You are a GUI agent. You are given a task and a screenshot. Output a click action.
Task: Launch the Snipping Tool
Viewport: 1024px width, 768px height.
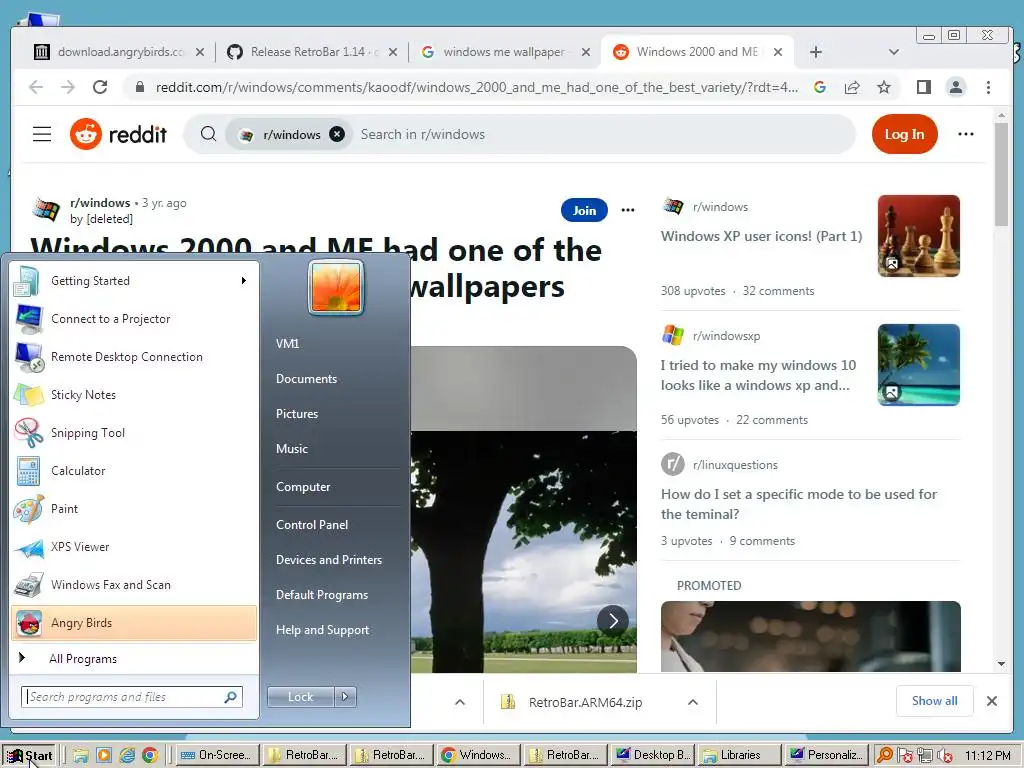[134, 432]
